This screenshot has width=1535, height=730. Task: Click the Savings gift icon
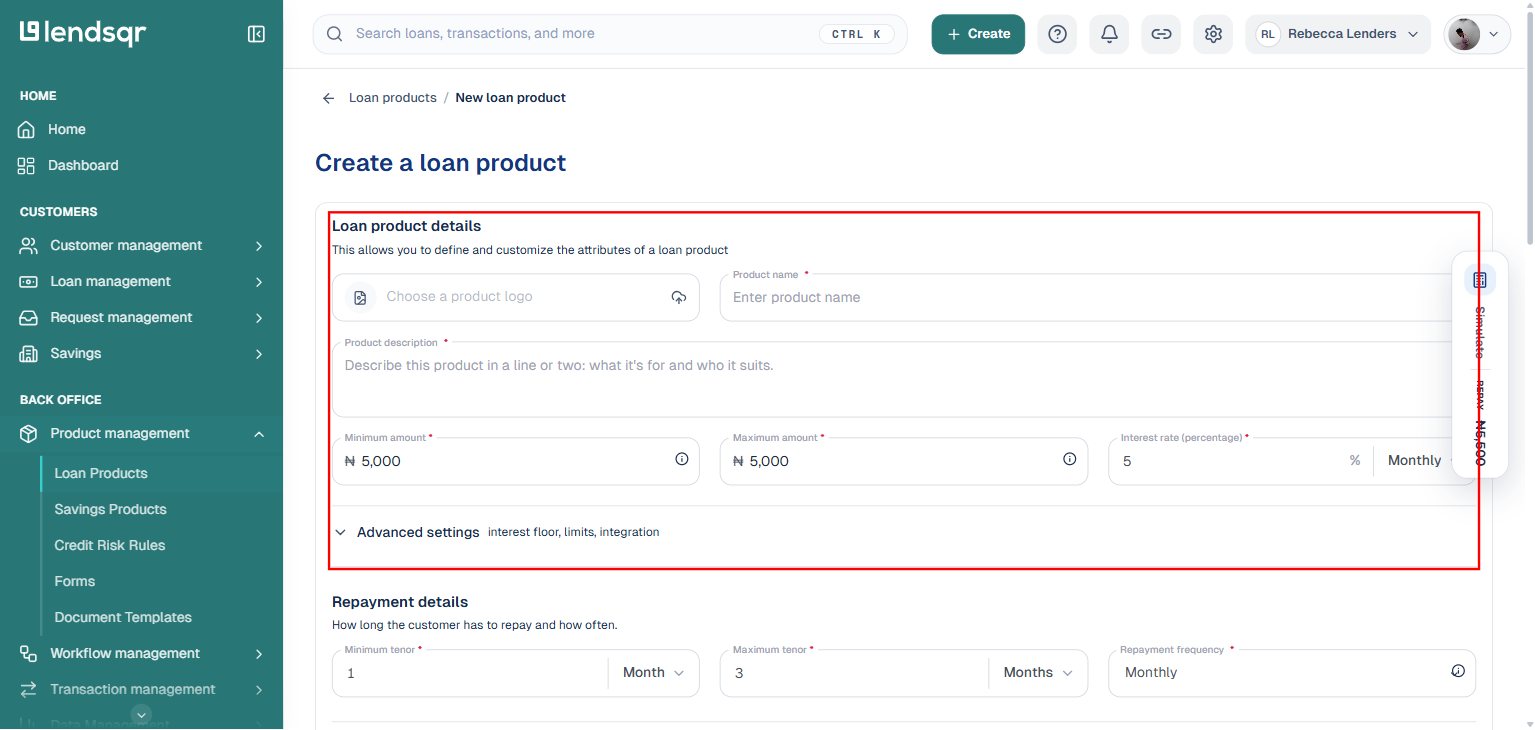pos(29,354)
